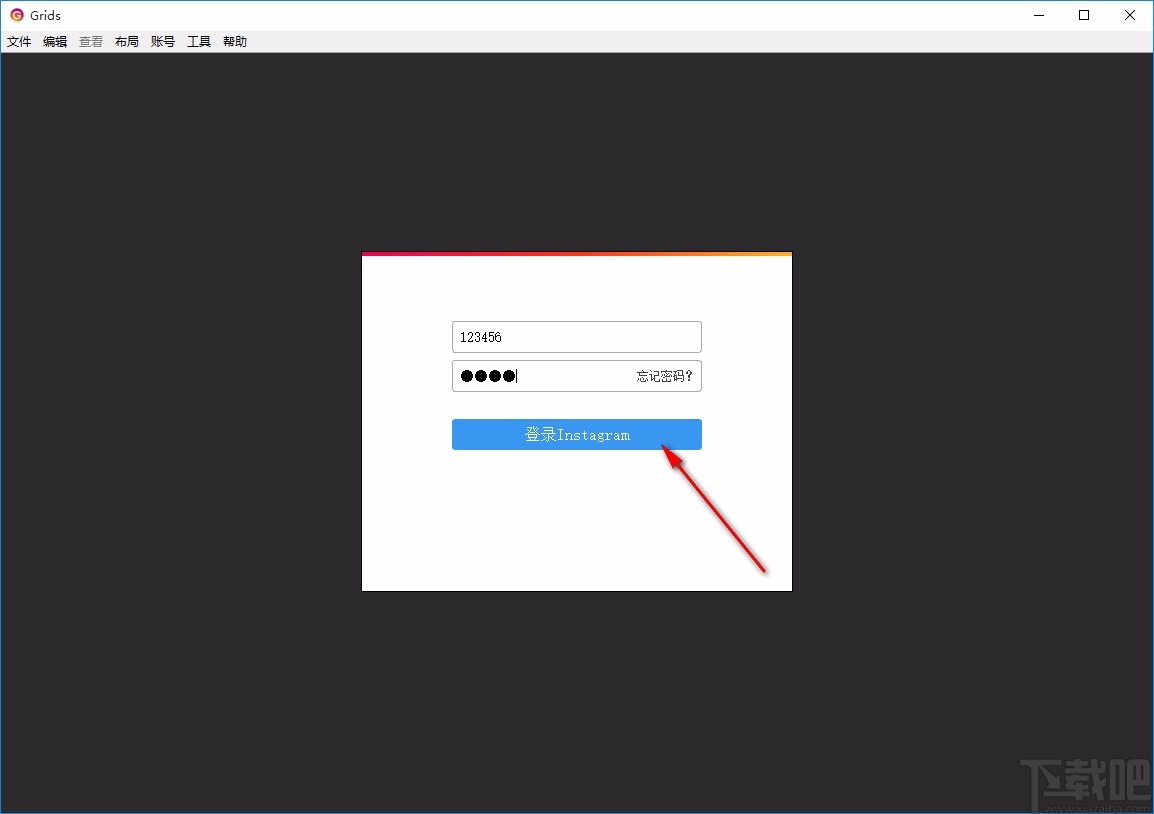Image resolution: width=1154 pixels, height=814 pixels.
Task: Open the 查看 menu
Action: (91, 42)
